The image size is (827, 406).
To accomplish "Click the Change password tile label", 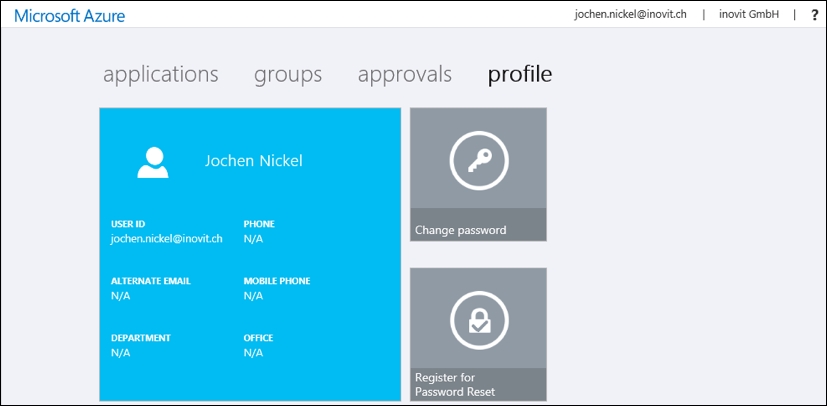I will (x=460, y=230).
